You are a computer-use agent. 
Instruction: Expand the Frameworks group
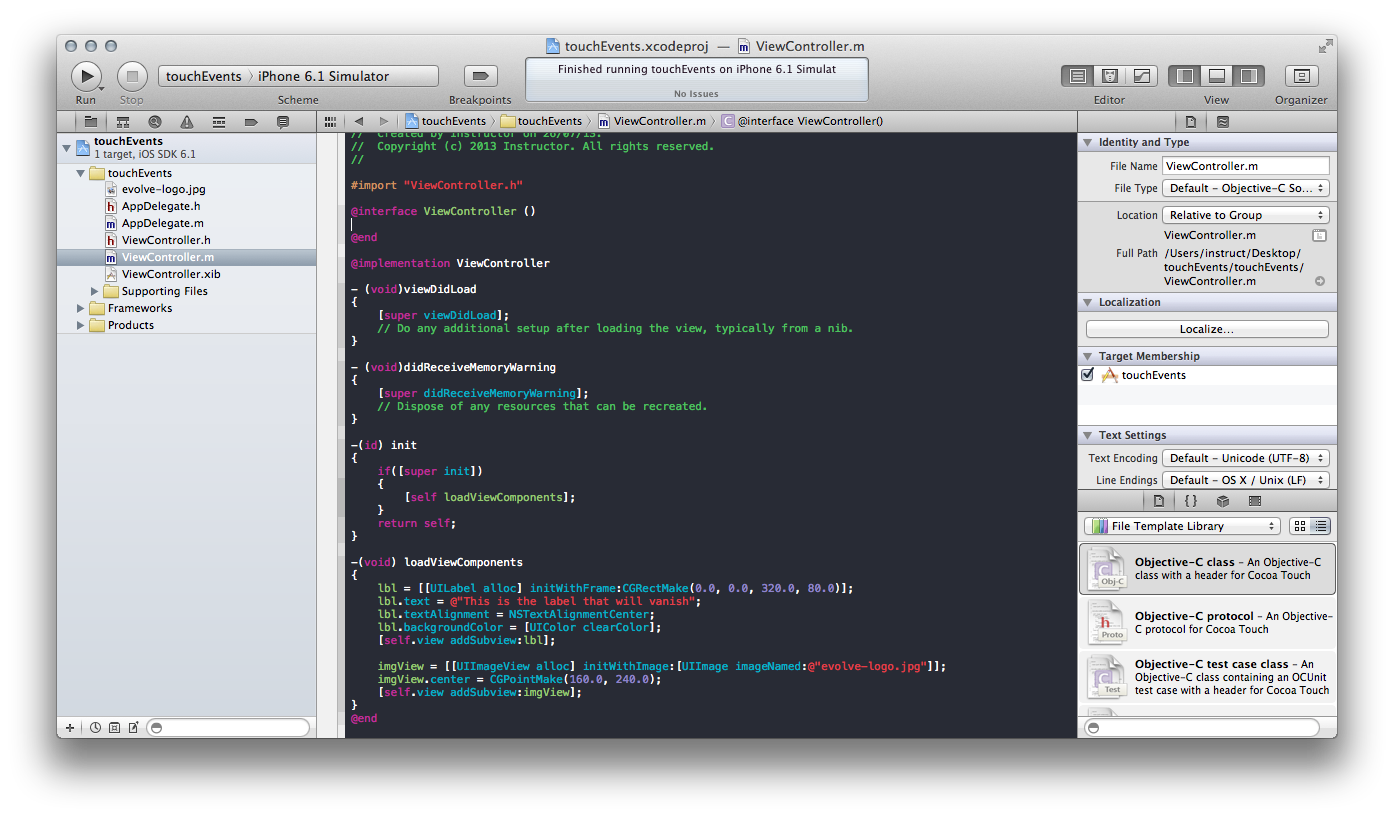tap(81, 308)
